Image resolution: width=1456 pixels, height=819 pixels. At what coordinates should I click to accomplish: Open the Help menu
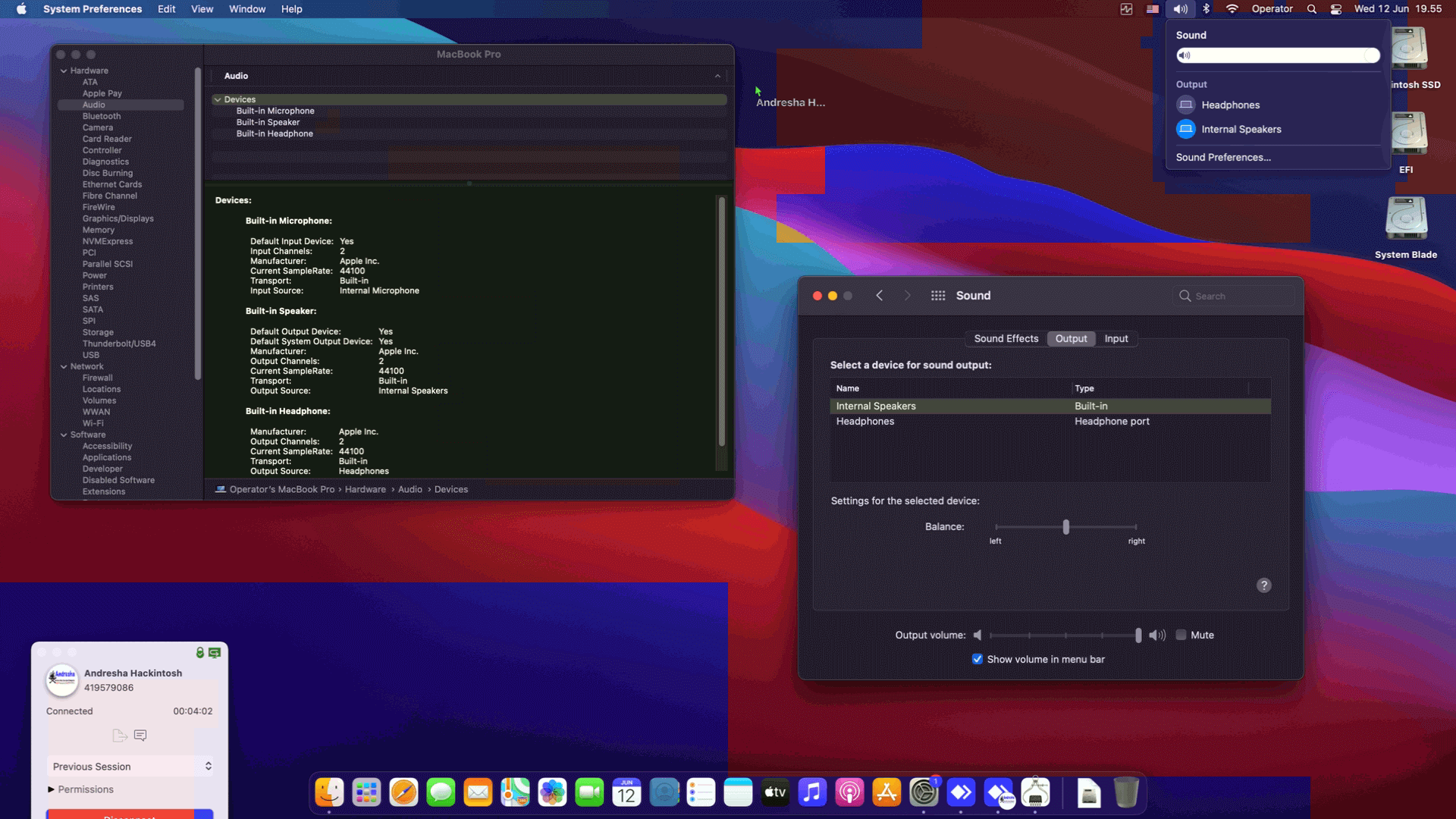click(291, 9)
